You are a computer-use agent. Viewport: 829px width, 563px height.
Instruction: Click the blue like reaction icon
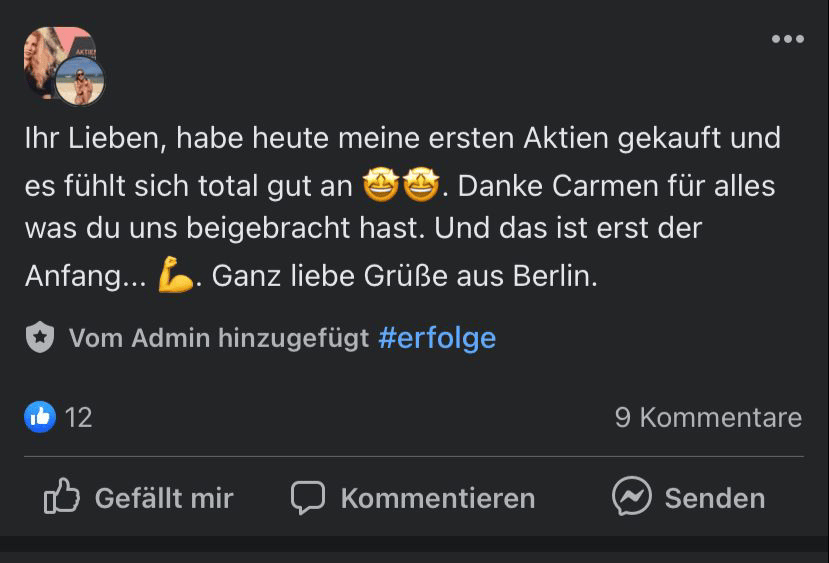40,417
